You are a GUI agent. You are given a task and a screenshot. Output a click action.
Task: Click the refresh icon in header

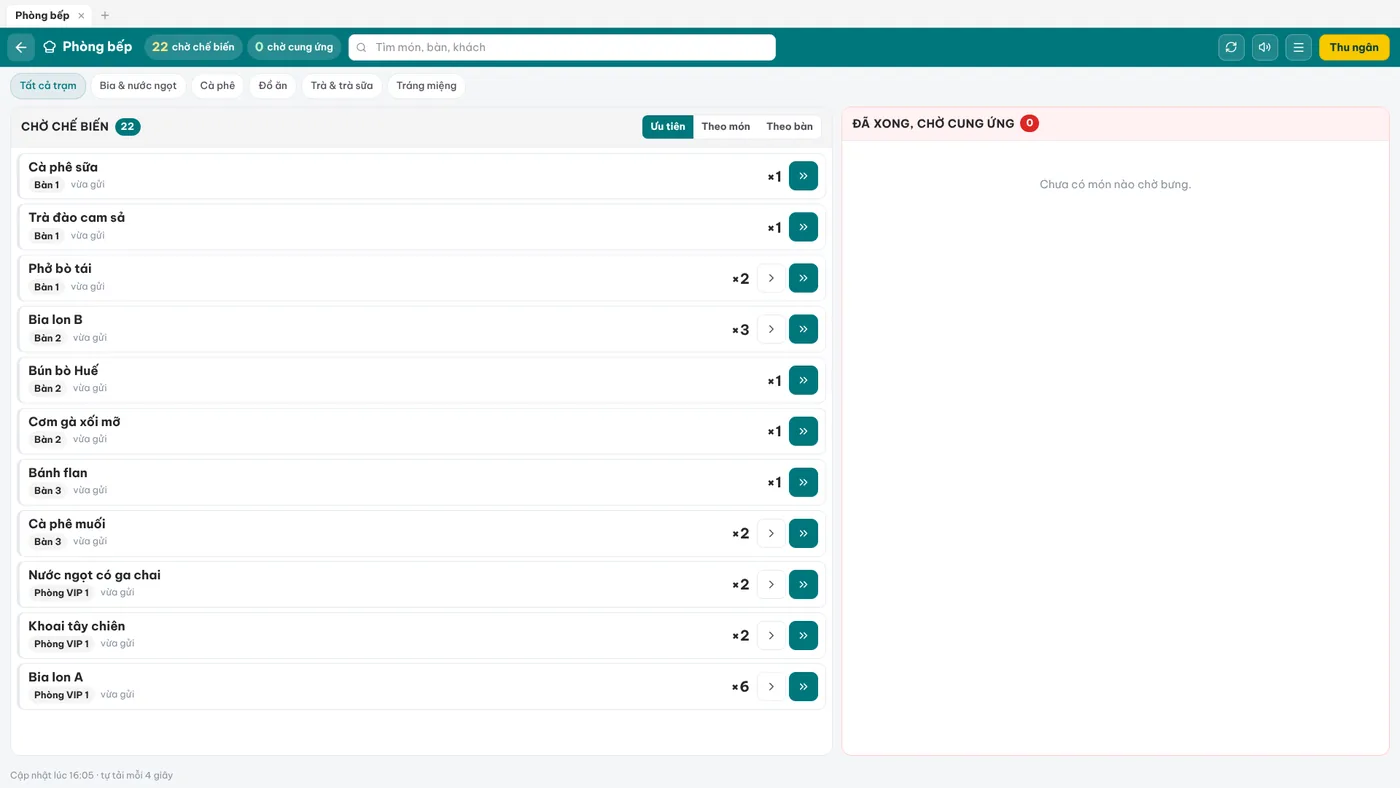(x=1231, y=47)
